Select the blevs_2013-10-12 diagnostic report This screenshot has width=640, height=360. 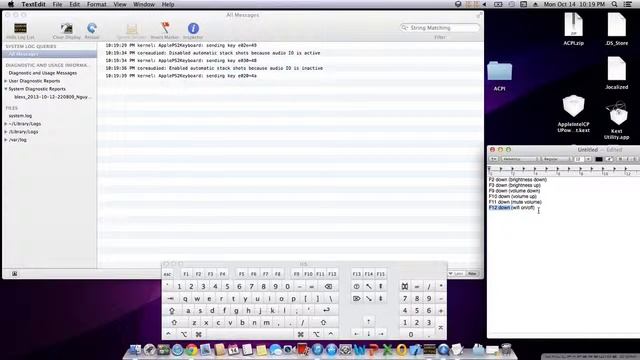(x=53, y=97)
